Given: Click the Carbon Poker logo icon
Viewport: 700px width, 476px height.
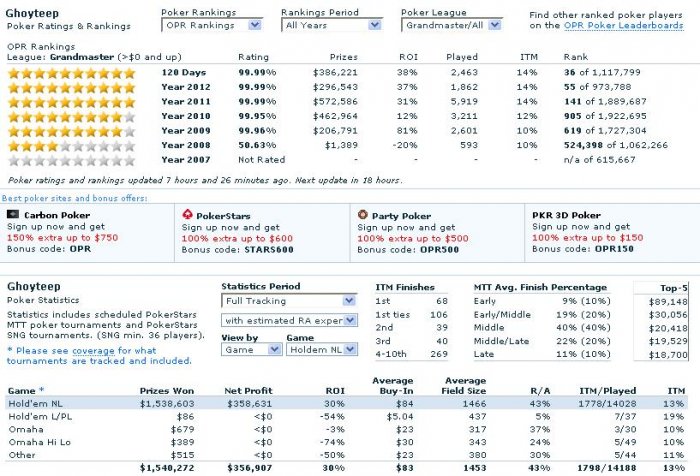Looking at the screenshot, I should pyautogui.click(x=13, y=215).
